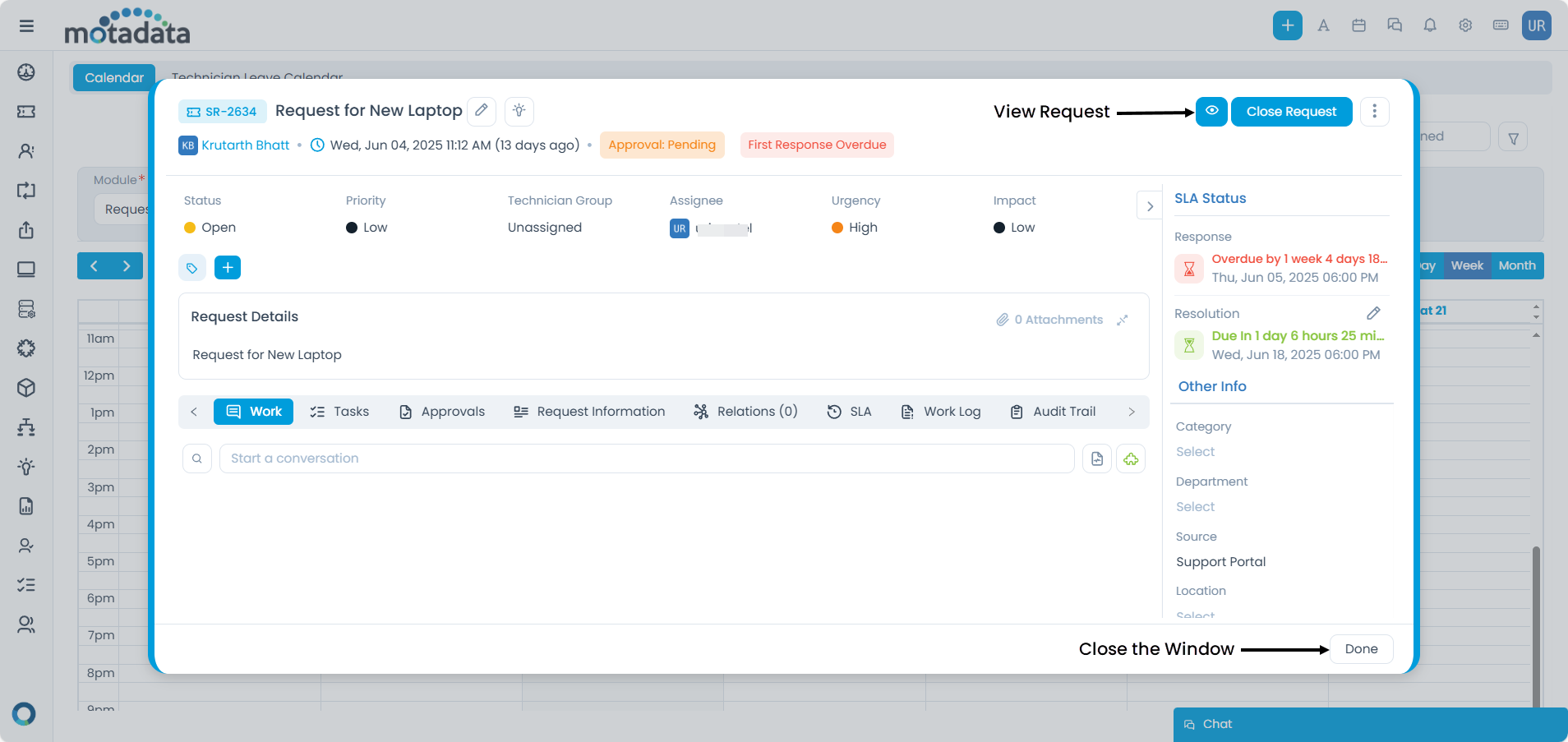Image resolution: width=1568 pixels, height=742 pixels.
Task: Open the three-dot more options menu
Action: click(x=1374, y=111)
